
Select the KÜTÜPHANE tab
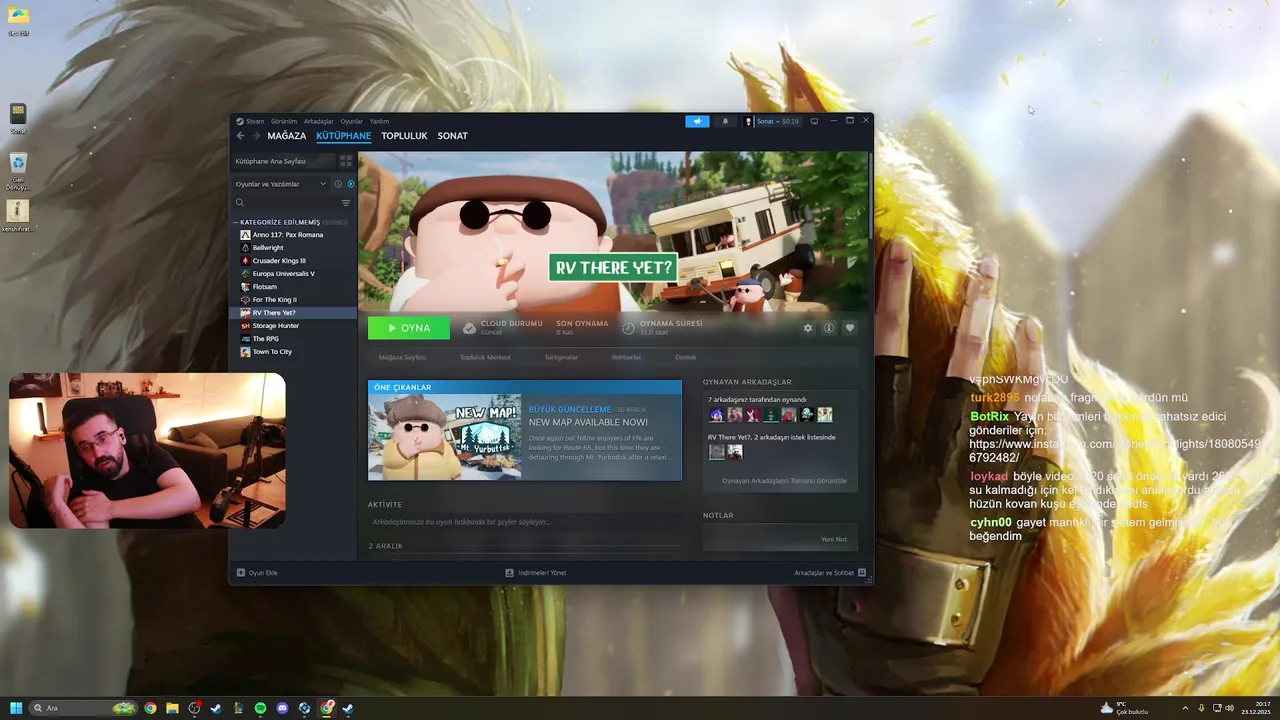pyautogui.click(x=343, y=136)
